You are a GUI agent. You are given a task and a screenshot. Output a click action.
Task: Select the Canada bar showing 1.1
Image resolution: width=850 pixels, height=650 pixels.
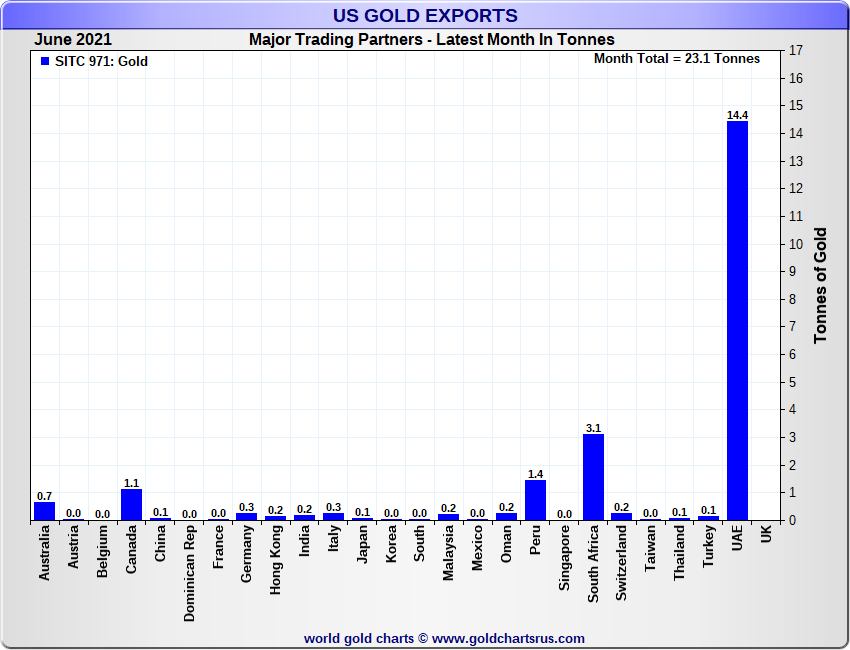point(131,505)
